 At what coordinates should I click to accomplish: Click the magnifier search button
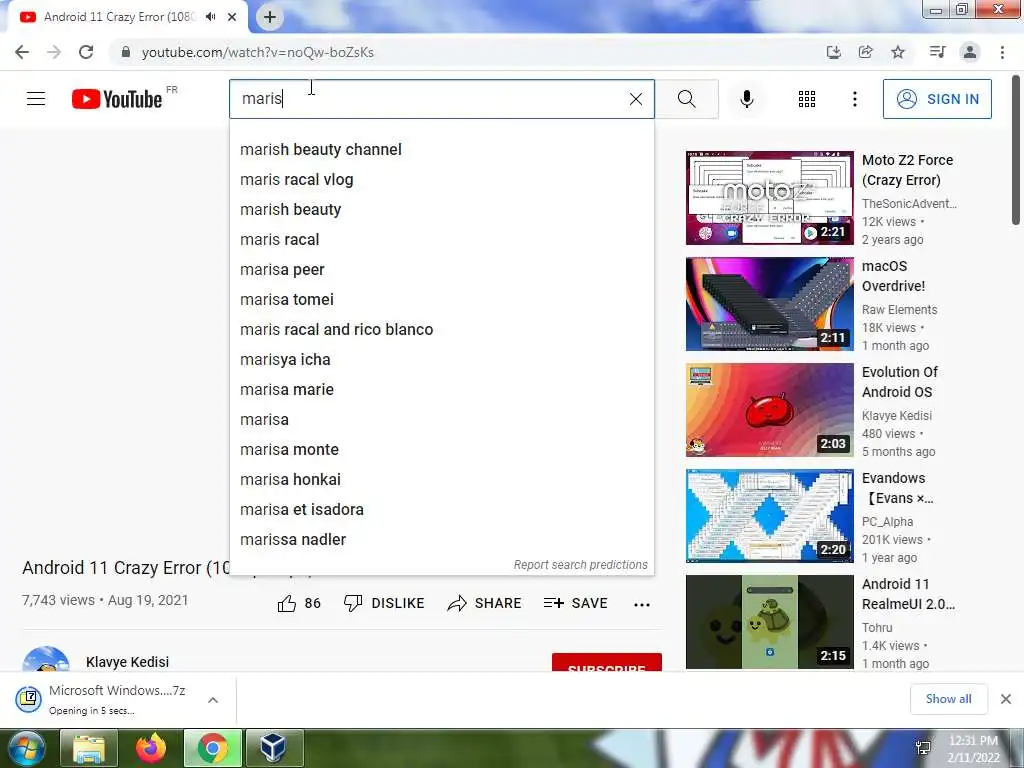point(686,99)
